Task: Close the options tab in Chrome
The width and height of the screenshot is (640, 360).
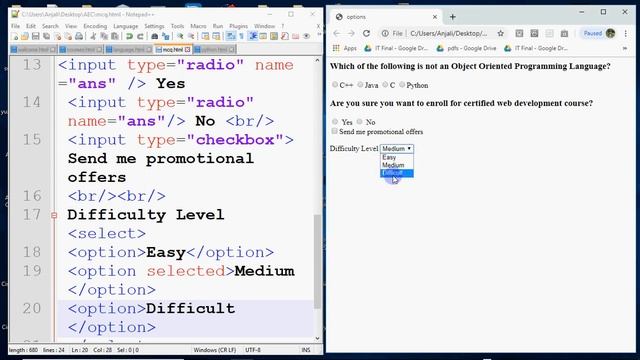Action: pos(435,17)
